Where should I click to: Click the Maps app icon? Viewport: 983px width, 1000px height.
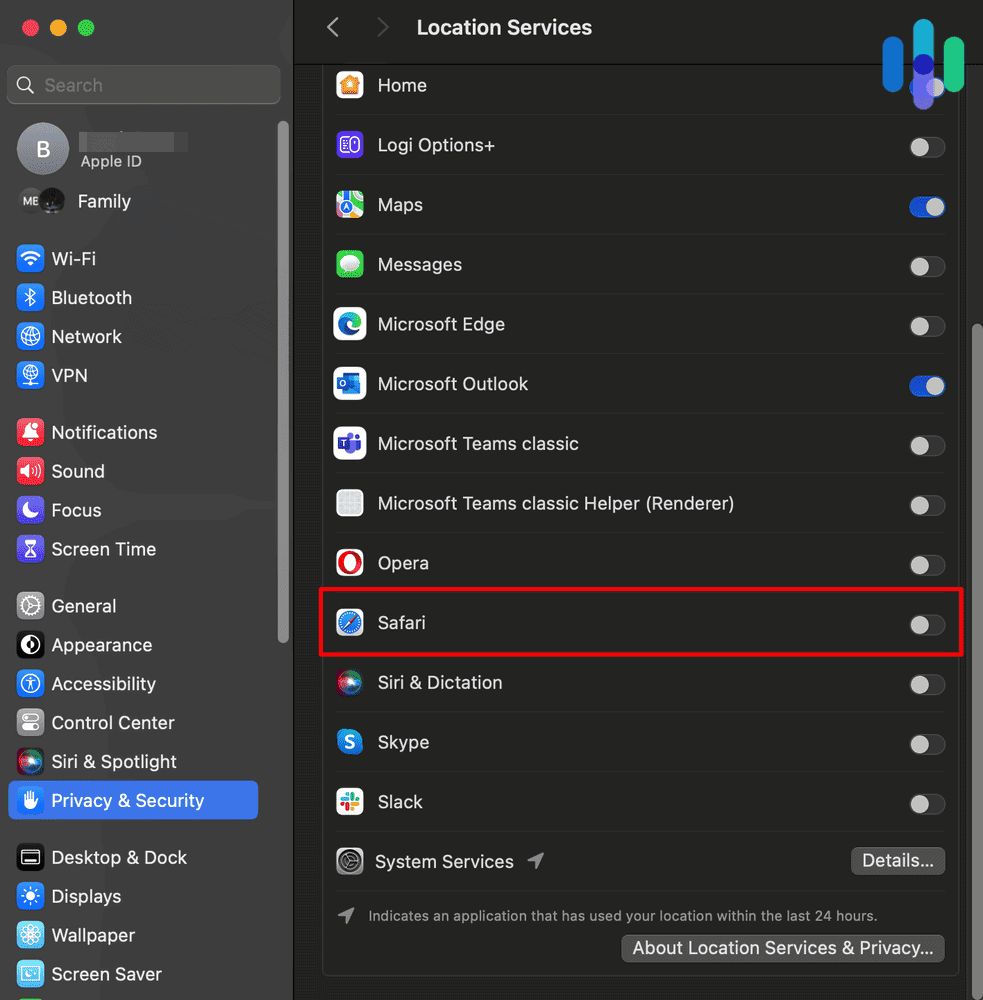350,205
